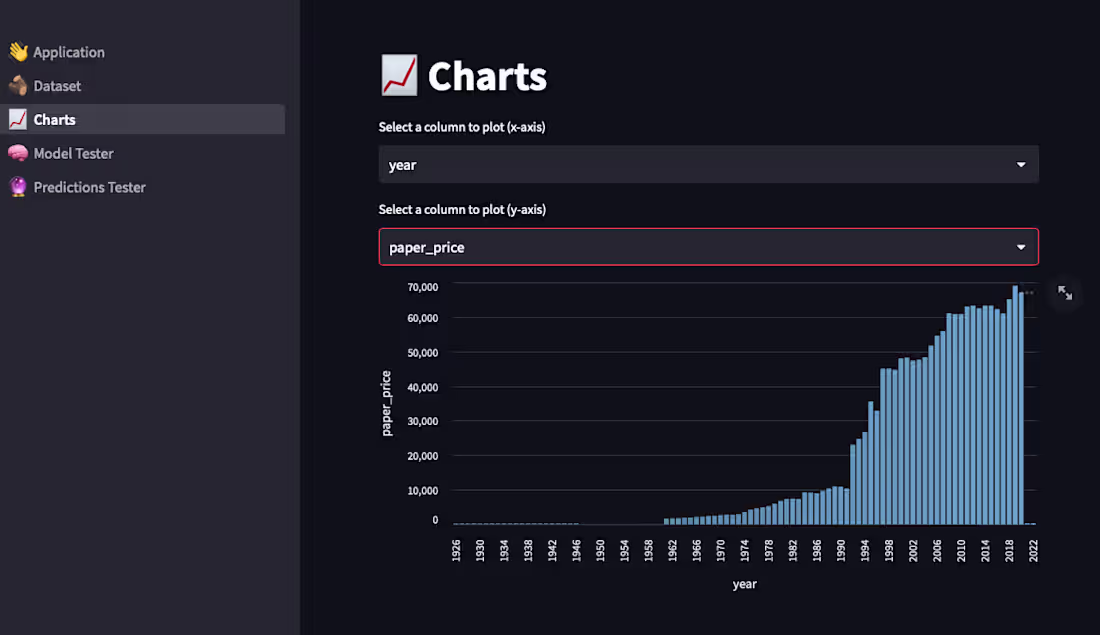The height and width of the screenshot is (635, 1100).
Task: Click the Charts page heading text
Action: tap(487, 77)
